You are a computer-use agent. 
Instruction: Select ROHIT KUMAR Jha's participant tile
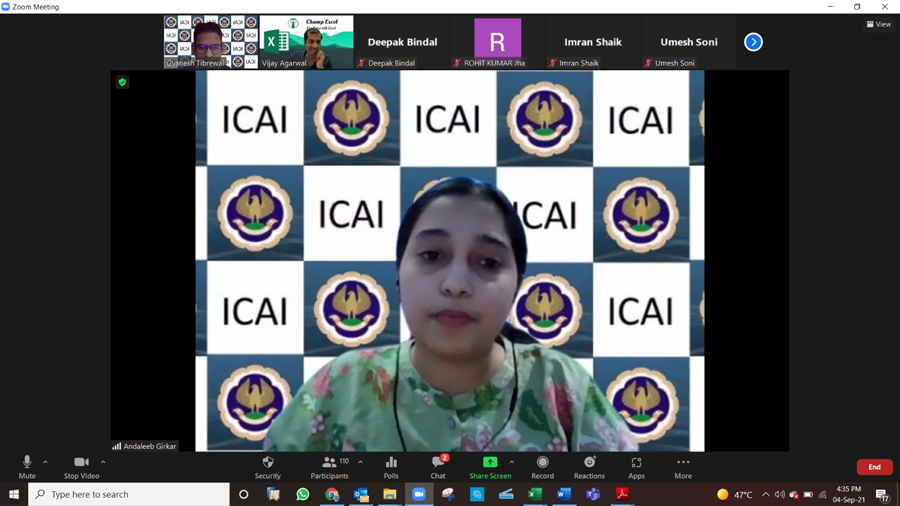(498, 42)
